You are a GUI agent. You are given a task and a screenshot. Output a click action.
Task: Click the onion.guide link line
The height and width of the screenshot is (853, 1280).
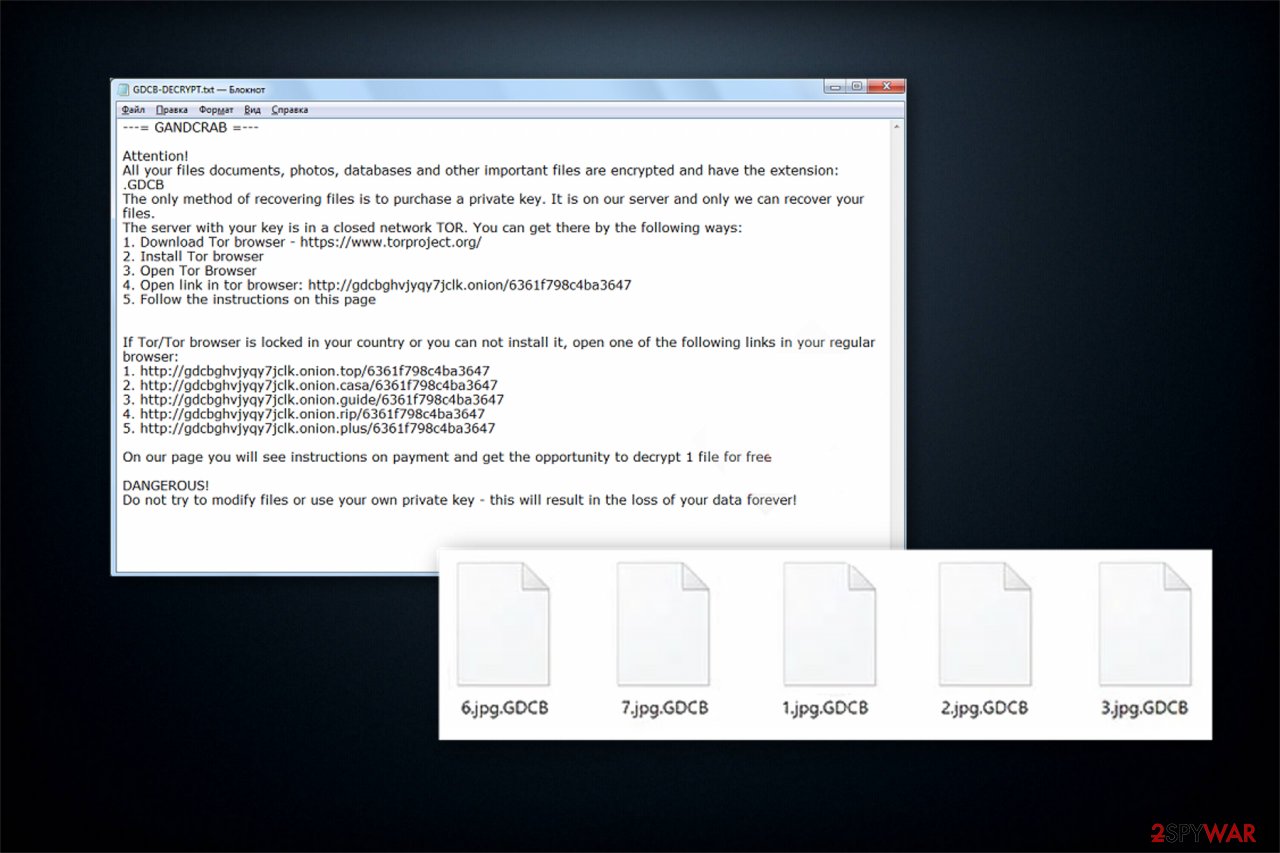click(x=313, y=400)
